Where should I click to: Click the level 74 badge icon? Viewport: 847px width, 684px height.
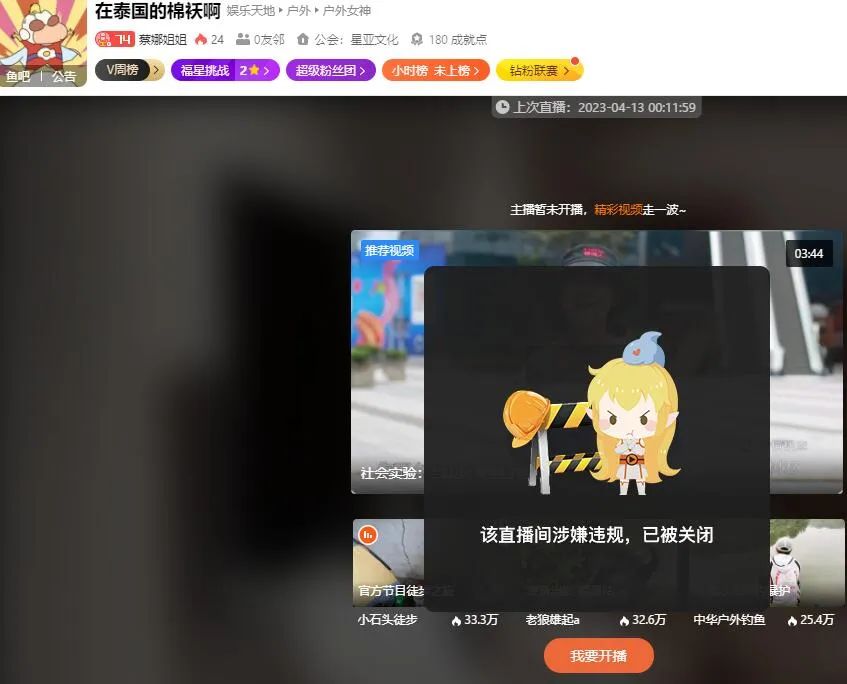tap(115, 39)
